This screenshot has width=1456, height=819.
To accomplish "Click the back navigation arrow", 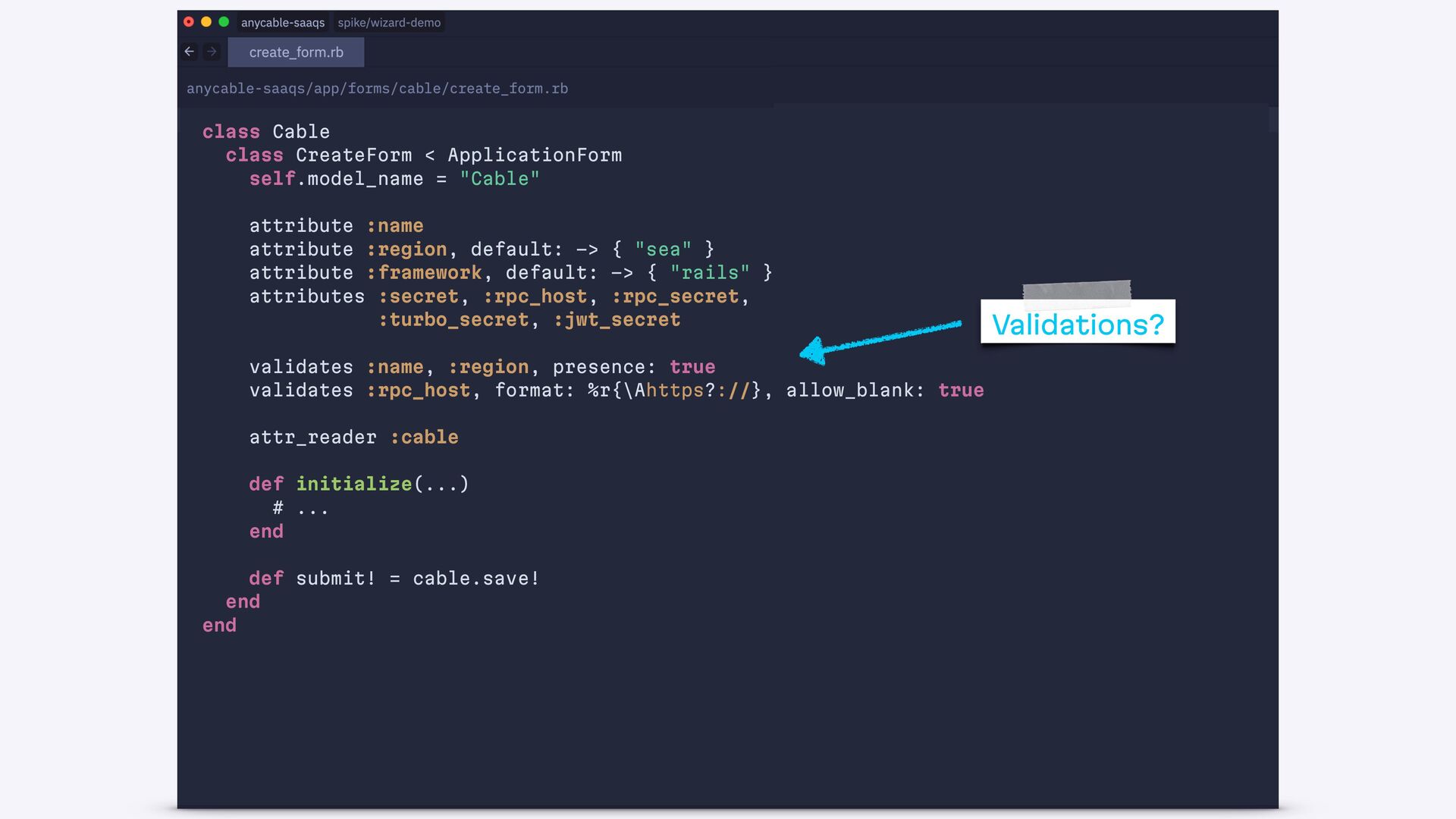I will coord(190,52).
